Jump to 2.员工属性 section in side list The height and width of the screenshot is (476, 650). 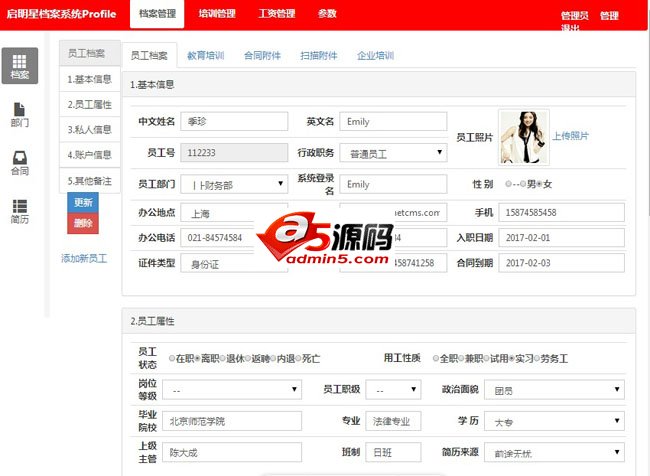pyautogui.click(x=90, y=104)
